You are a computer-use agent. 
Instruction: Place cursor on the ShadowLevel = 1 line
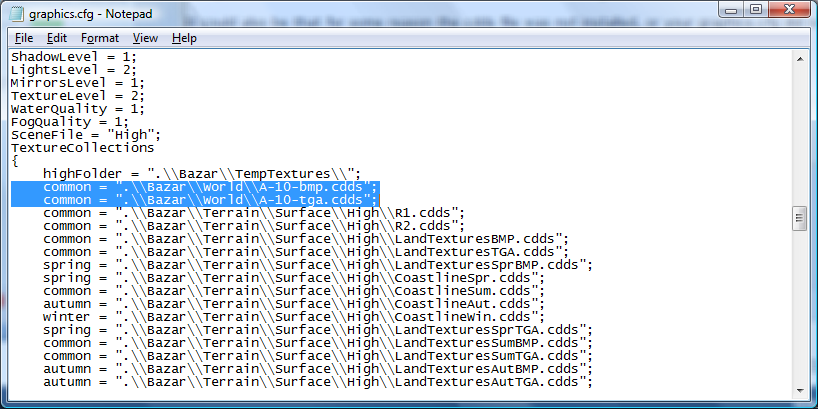[73, 56]
